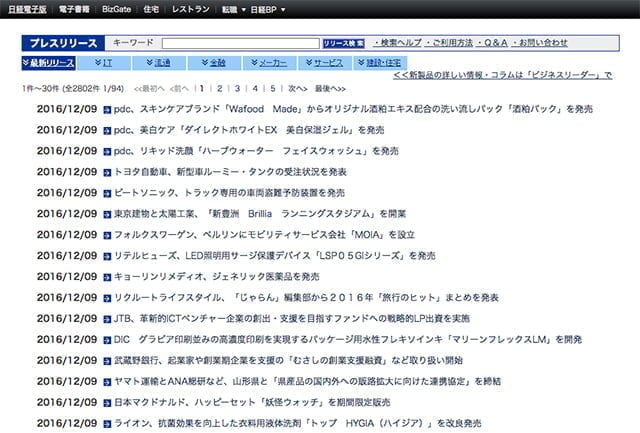Open 電子書籍 in top navigation

(x=74, y=9)
